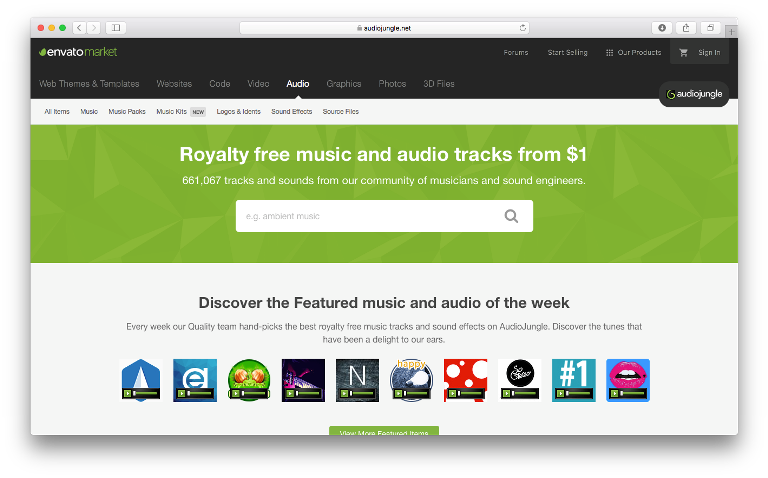This screenshot has height=478, width=768.
Task: Seek the progress bar on the 'happy' track
Action: tap(416, 393)
